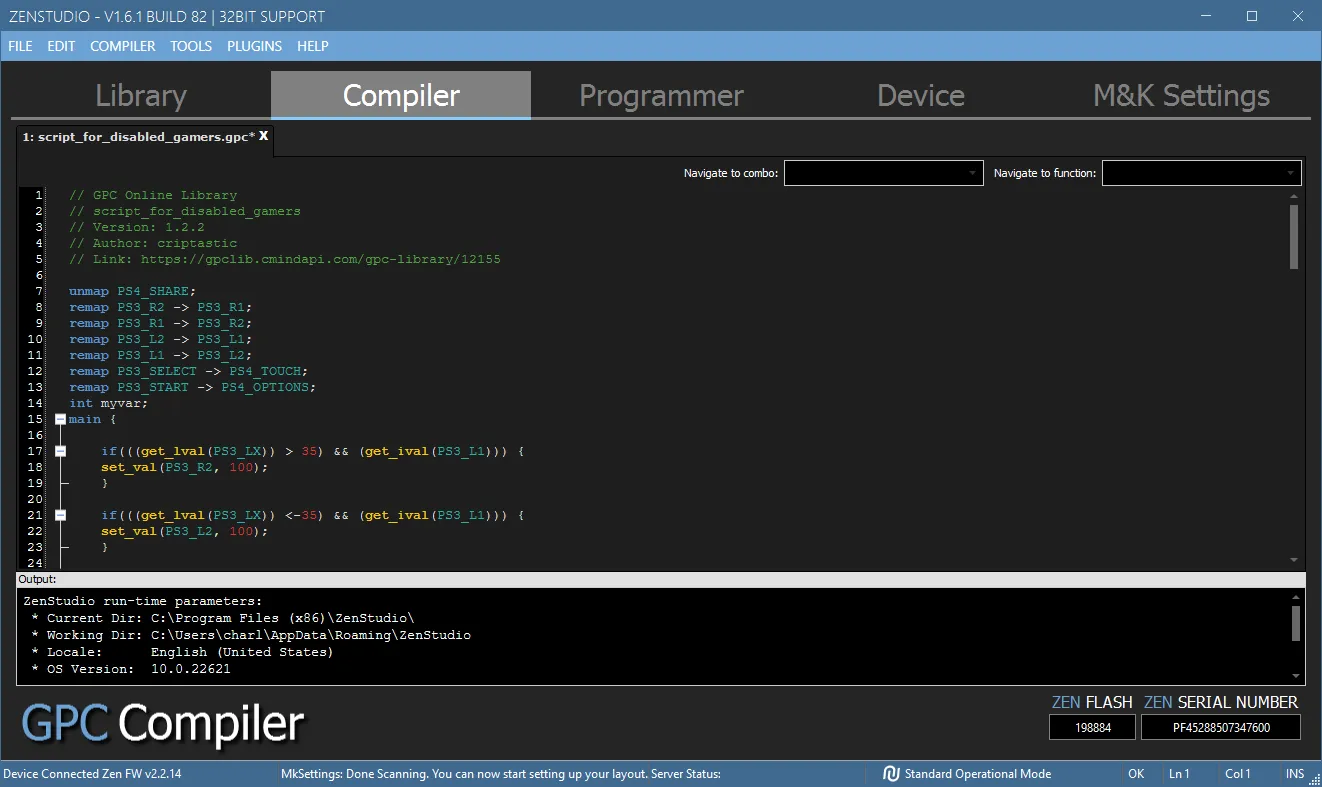Click the 'set_val(PS3_L2, 100);' statement
Viewport: 1322px width, 787px height.
pos(185,531)
